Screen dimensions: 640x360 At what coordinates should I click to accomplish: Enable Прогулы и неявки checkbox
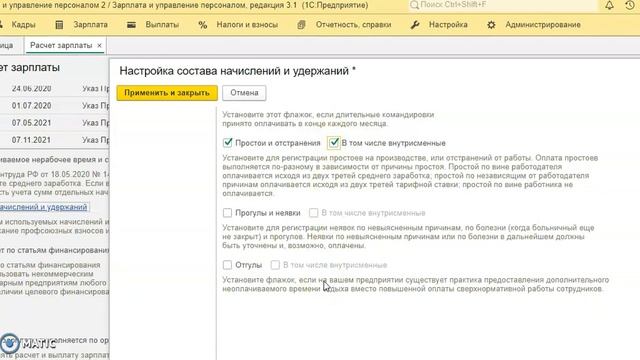click(x=227, y=213)
